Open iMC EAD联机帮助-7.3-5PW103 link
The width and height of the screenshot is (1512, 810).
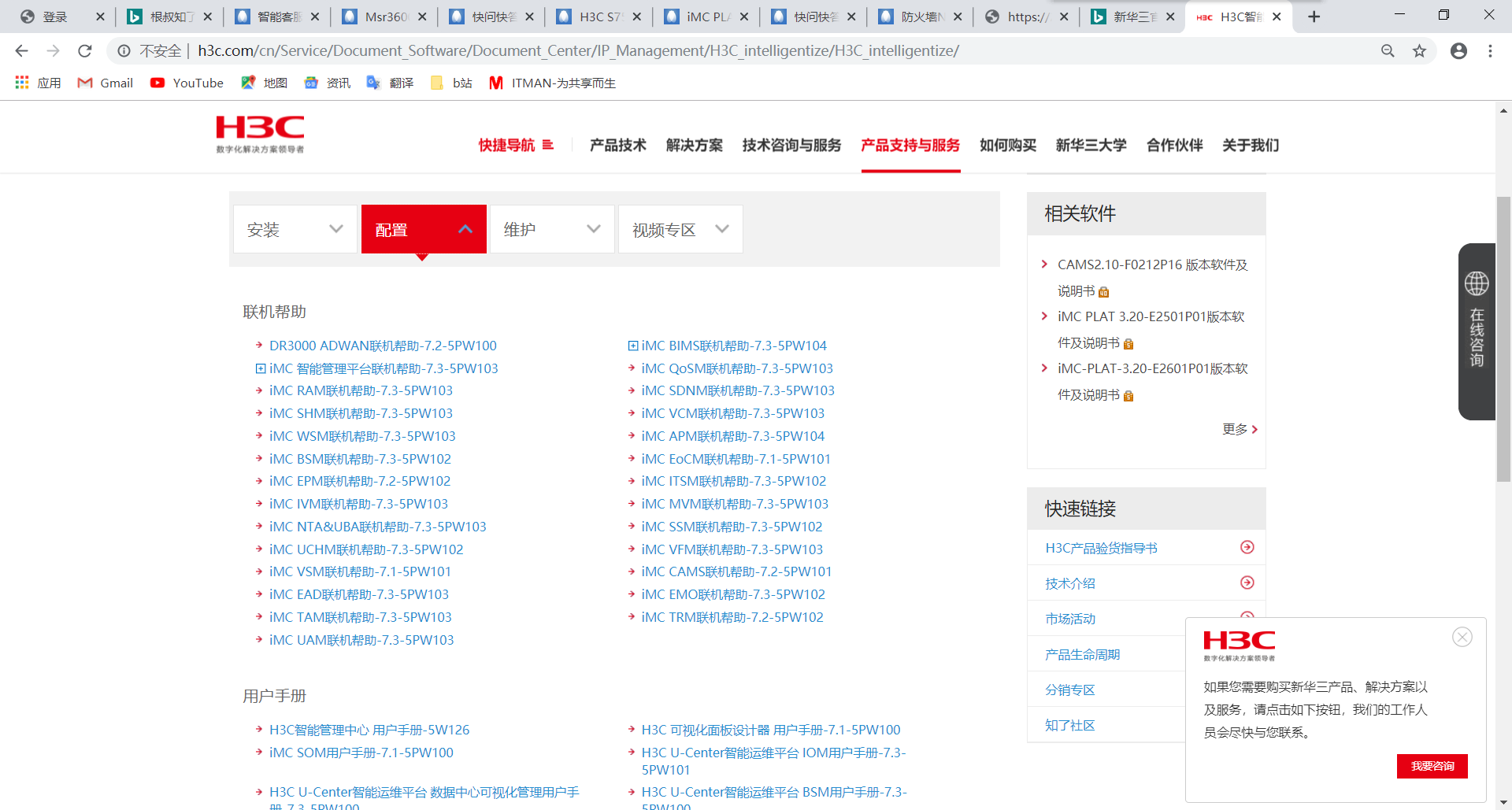pyautogui.click(x=359, y=594)
